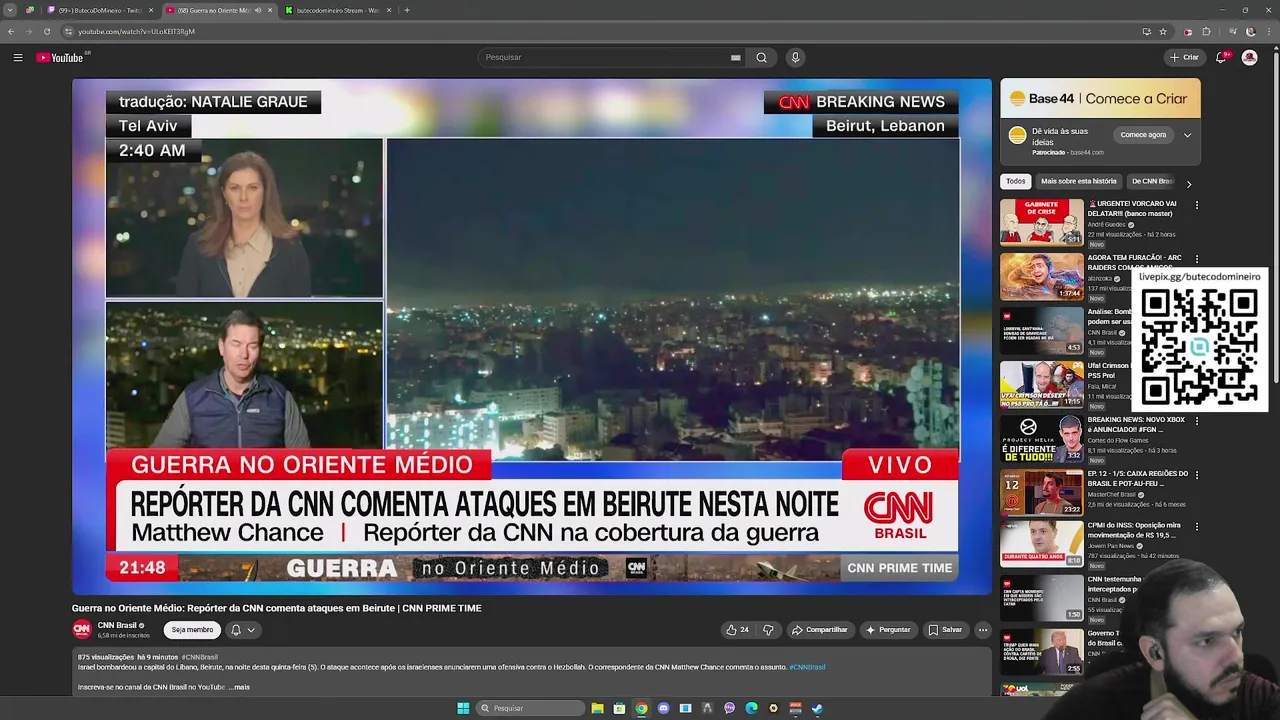Screen dimensions: 1280x720
Task: Show more filter chips with right arrow
Action: point(1189,183)
